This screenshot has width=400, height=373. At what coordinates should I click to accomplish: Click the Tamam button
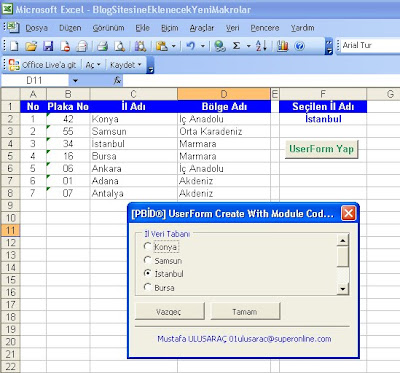pyautogui.click(x=245, y=311)
